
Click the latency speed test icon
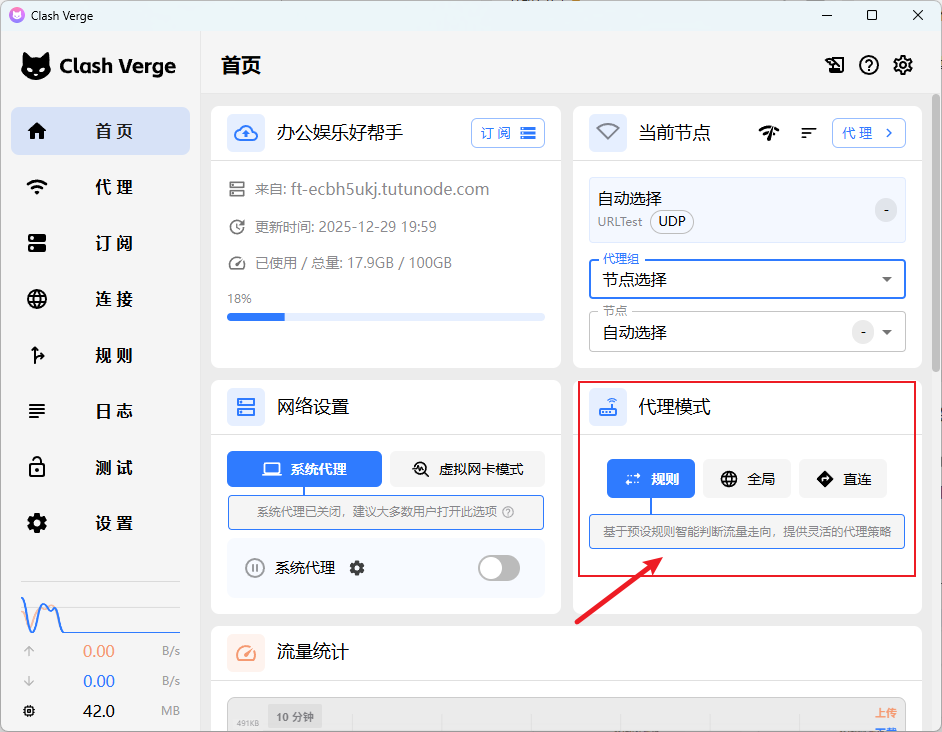coord(768,133)
